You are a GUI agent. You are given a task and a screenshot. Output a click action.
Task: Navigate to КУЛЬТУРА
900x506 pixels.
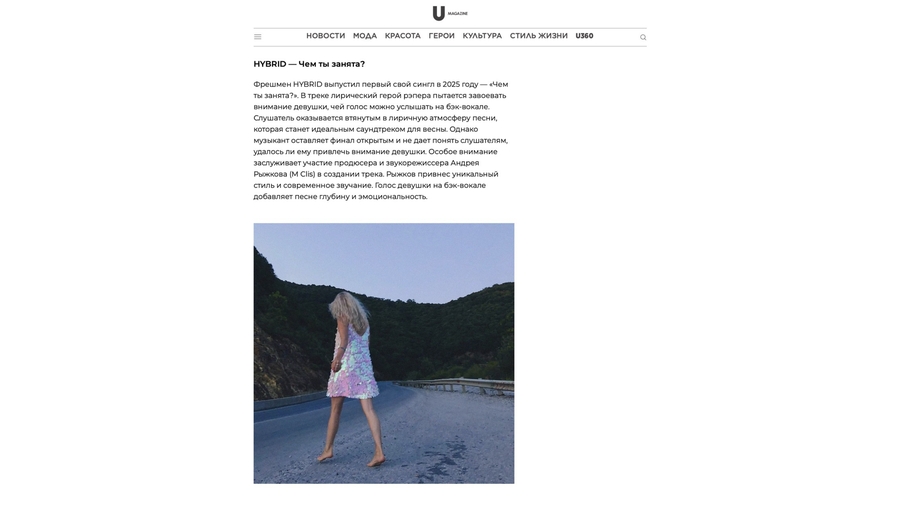482,36
